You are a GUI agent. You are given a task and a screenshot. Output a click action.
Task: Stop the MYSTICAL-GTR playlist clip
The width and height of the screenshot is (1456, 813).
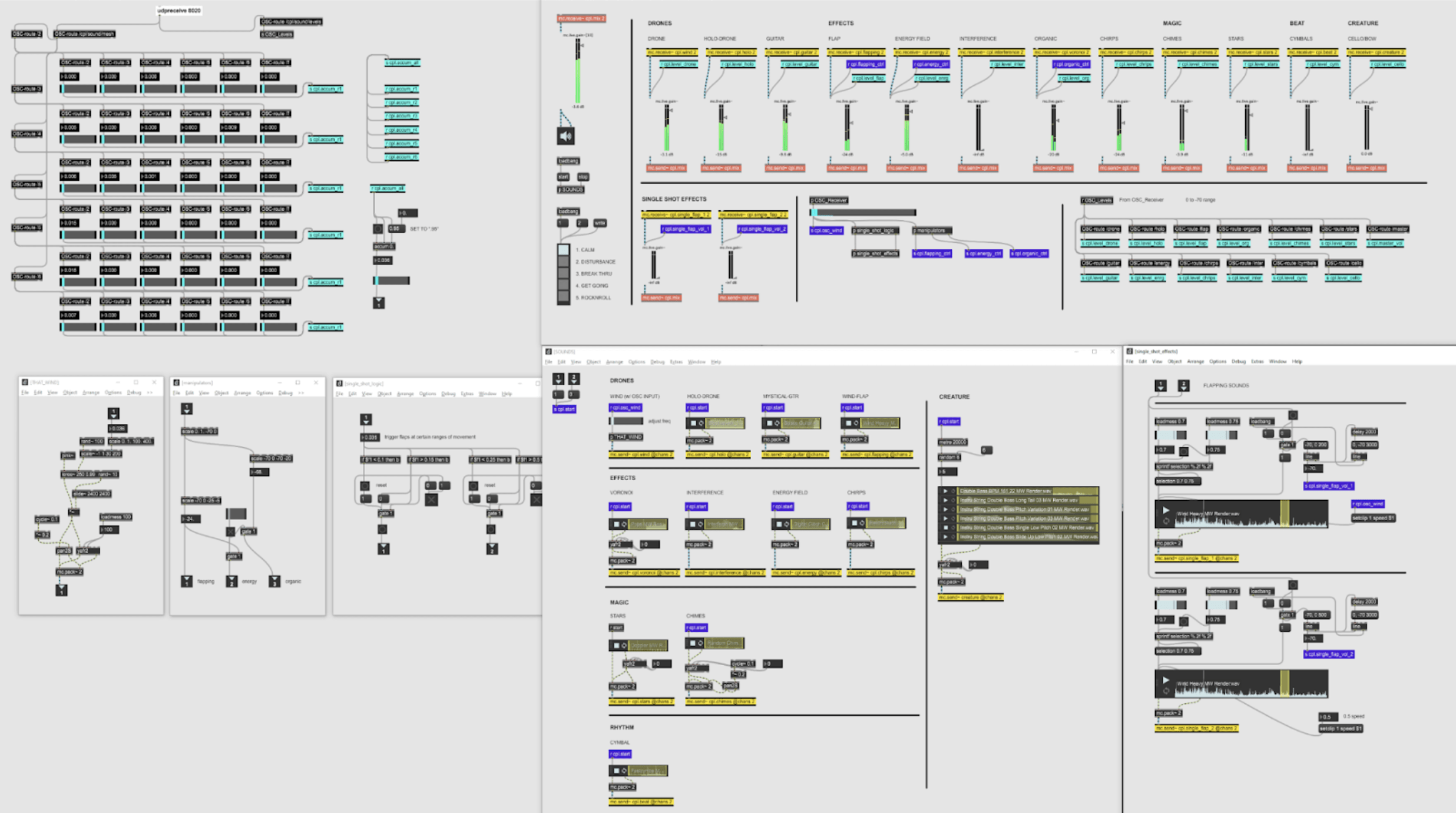[769, 423]
